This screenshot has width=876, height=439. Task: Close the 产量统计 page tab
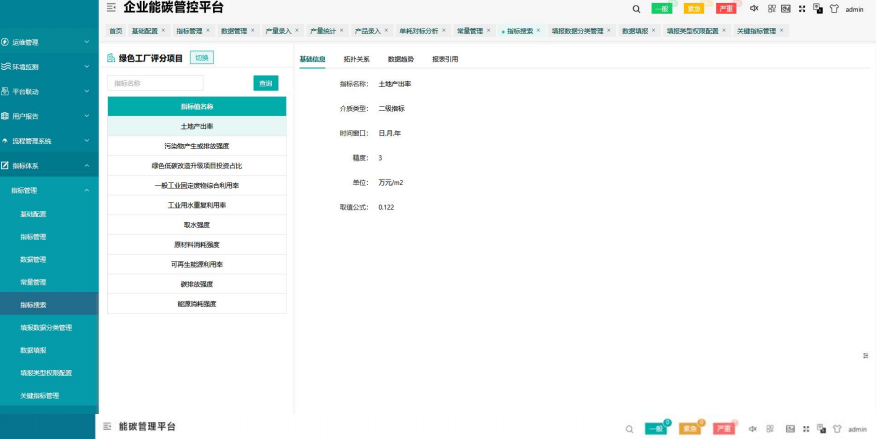coord(341,31)
